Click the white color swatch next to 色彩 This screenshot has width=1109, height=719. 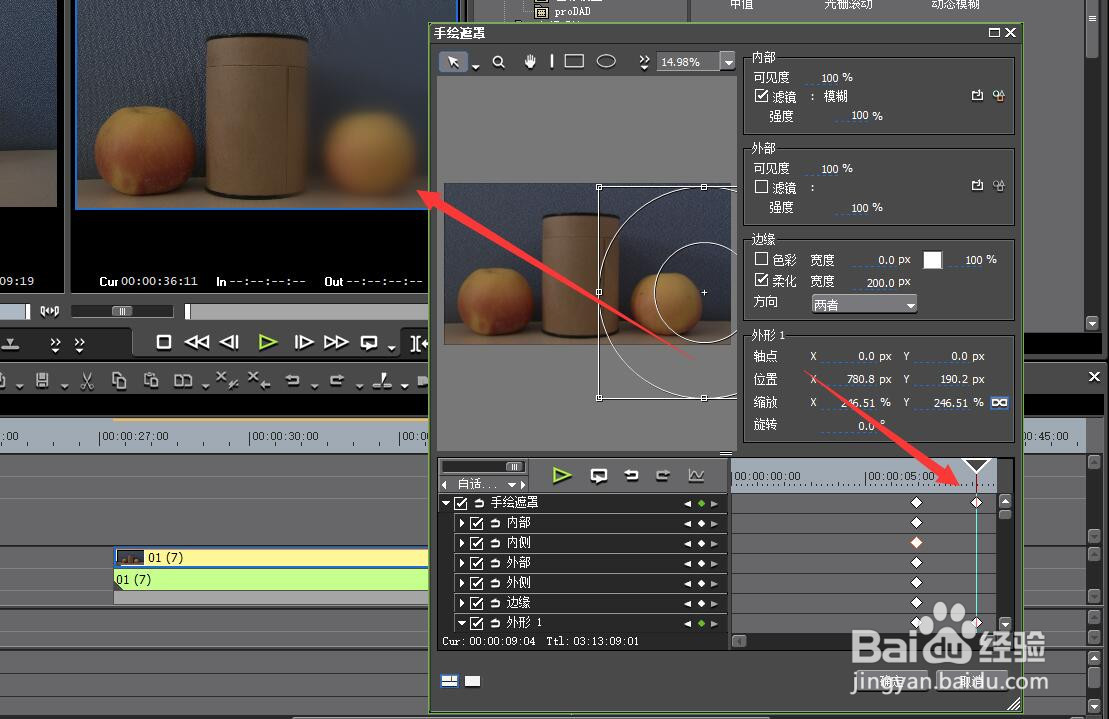click(x=932, y=259)
